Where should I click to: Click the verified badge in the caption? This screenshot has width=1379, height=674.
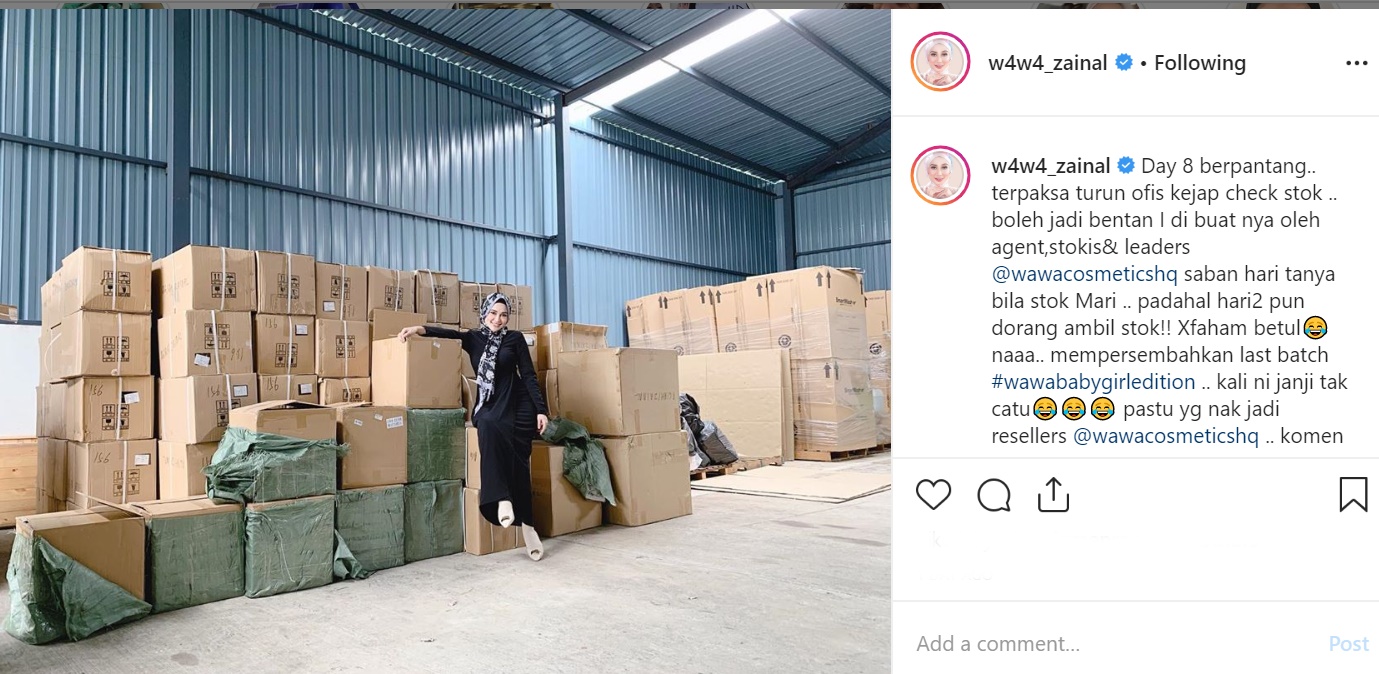point(1126,166)
